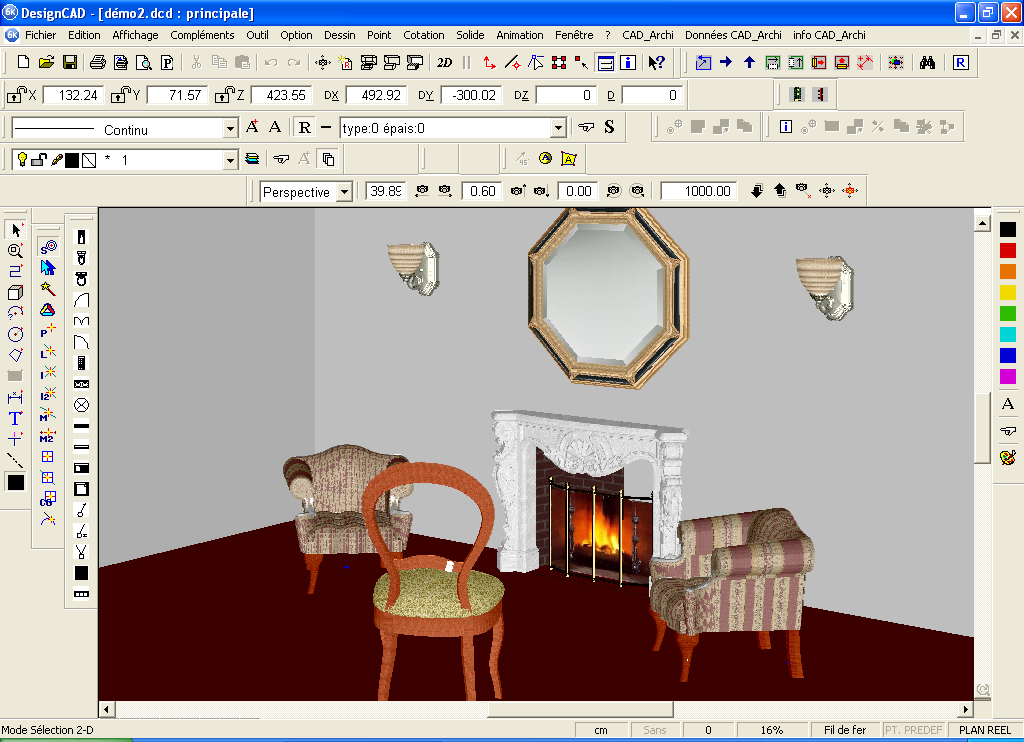
Task: Click the black up-arrow view icon
Action: click(x=780, y=191)
